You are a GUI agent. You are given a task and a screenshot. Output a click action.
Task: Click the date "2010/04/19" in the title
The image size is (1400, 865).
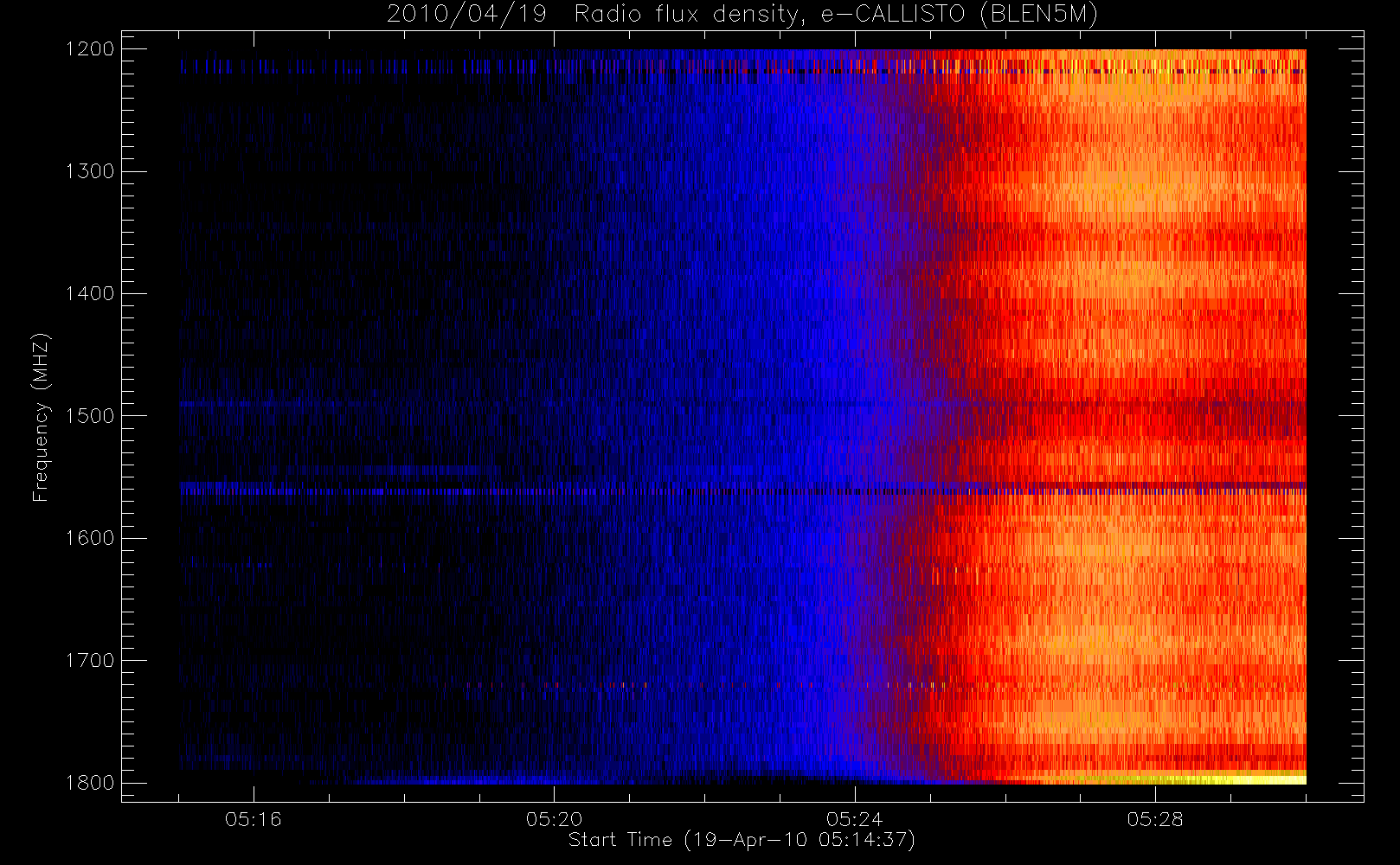coord(466,14)
